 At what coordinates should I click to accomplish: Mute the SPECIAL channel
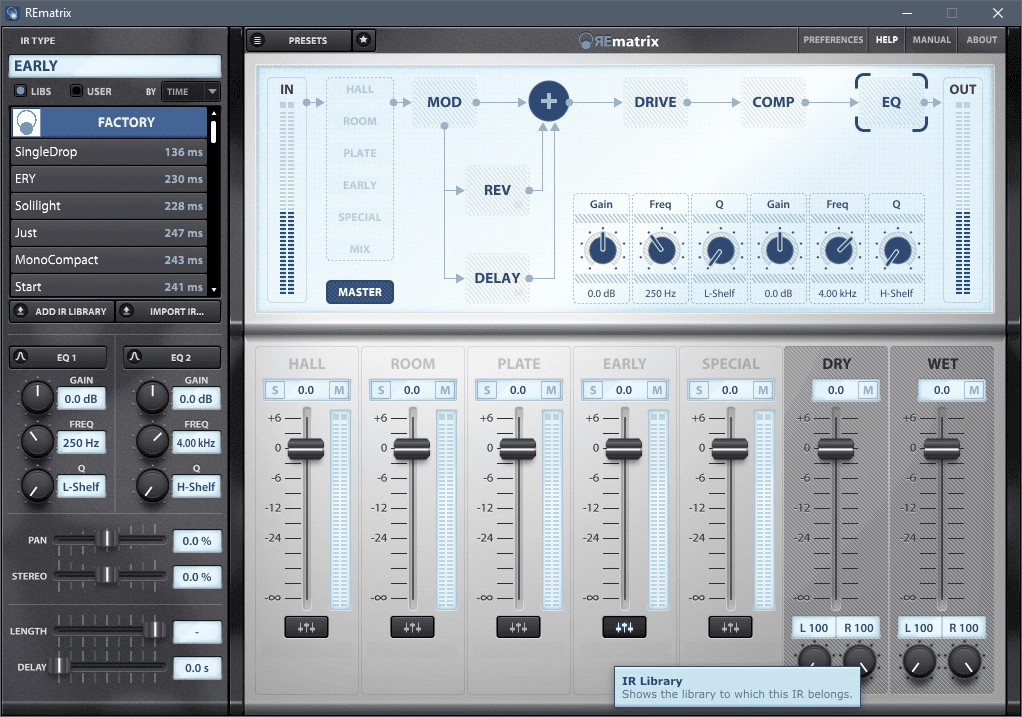(763, 390)
